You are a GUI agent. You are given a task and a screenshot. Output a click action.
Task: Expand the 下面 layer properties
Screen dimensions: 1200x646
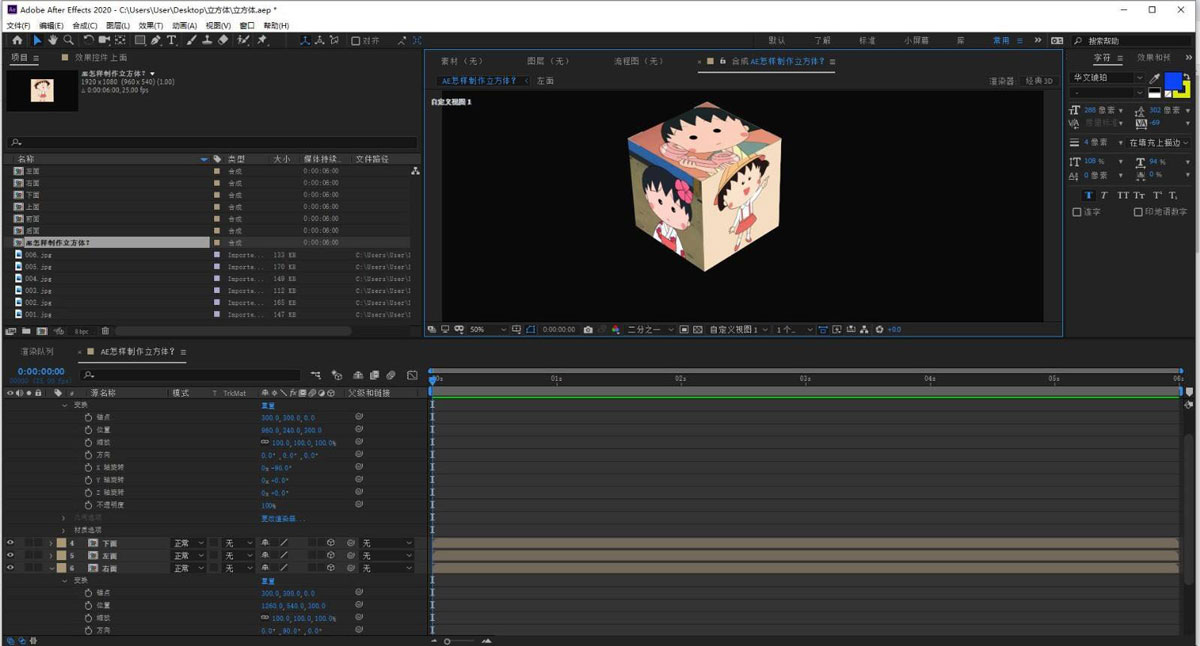(x=50, y=543)
